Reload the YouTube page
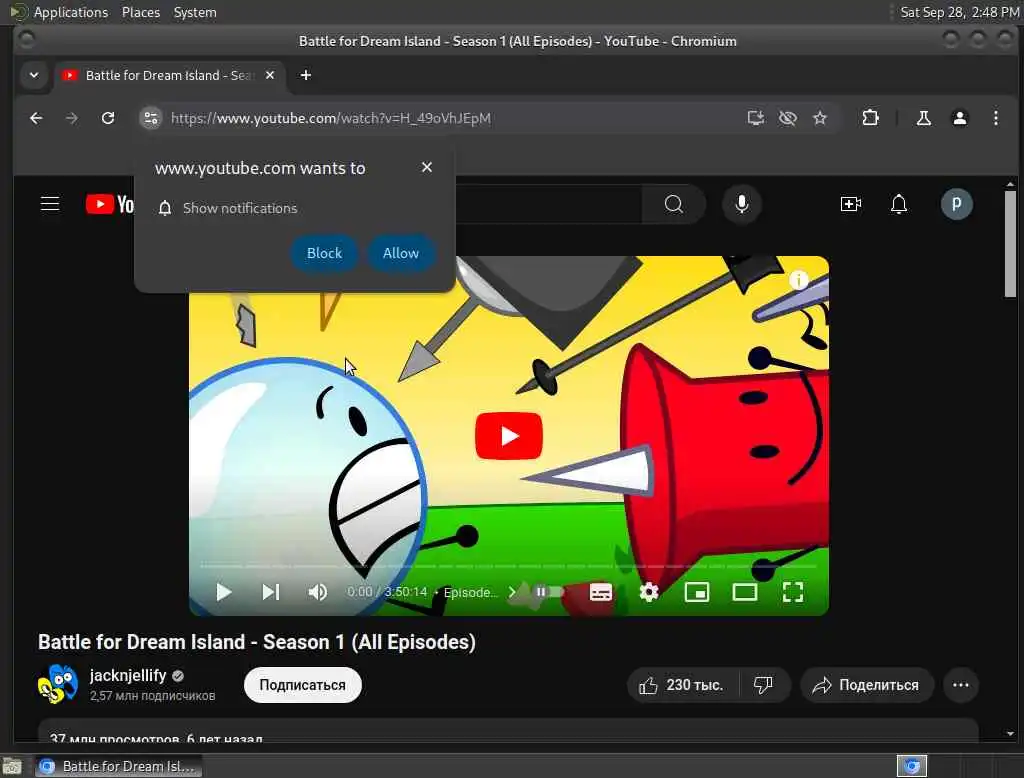Image resolution: width=1024 pixels, height=778 pixels. [x=108, y=118]
